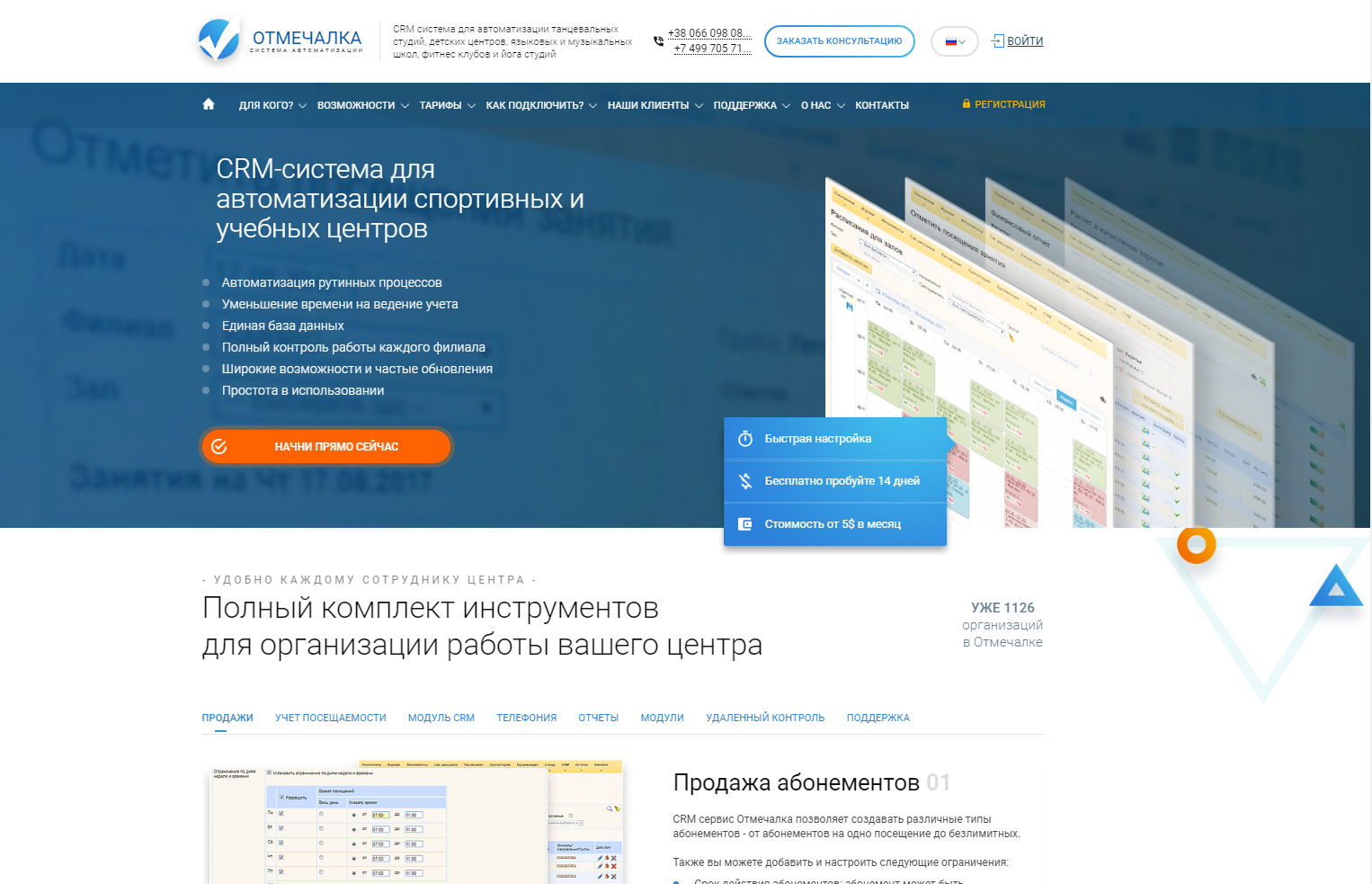Expand the Наши клиенты menu

pyautogui.click(x=655, y=105)
